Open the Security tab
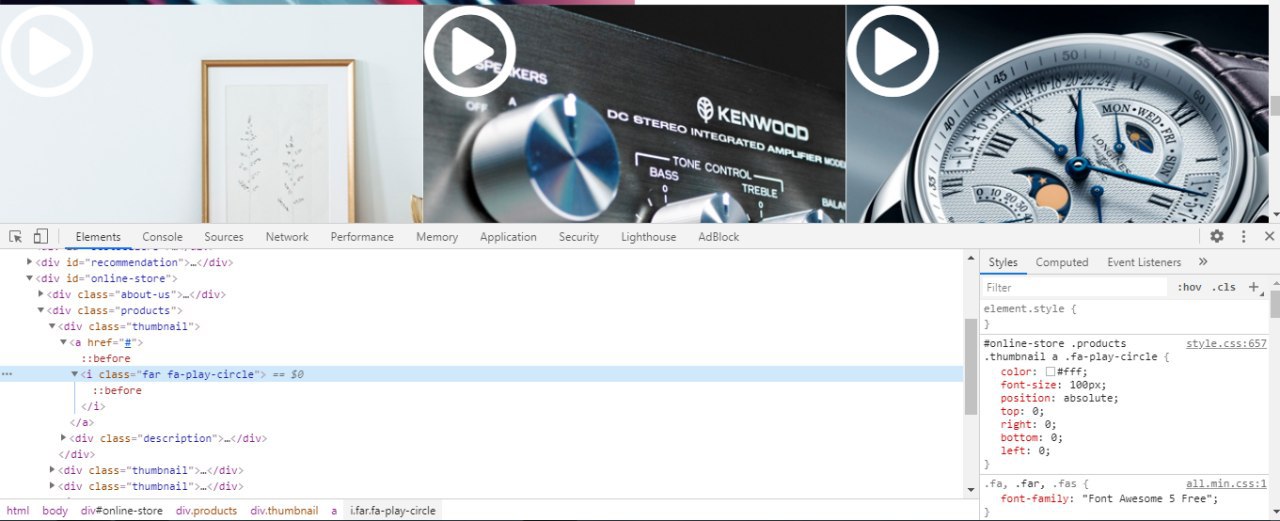Image resolution: width=1280 pixels, height=521 pixels. pos(579,237)
